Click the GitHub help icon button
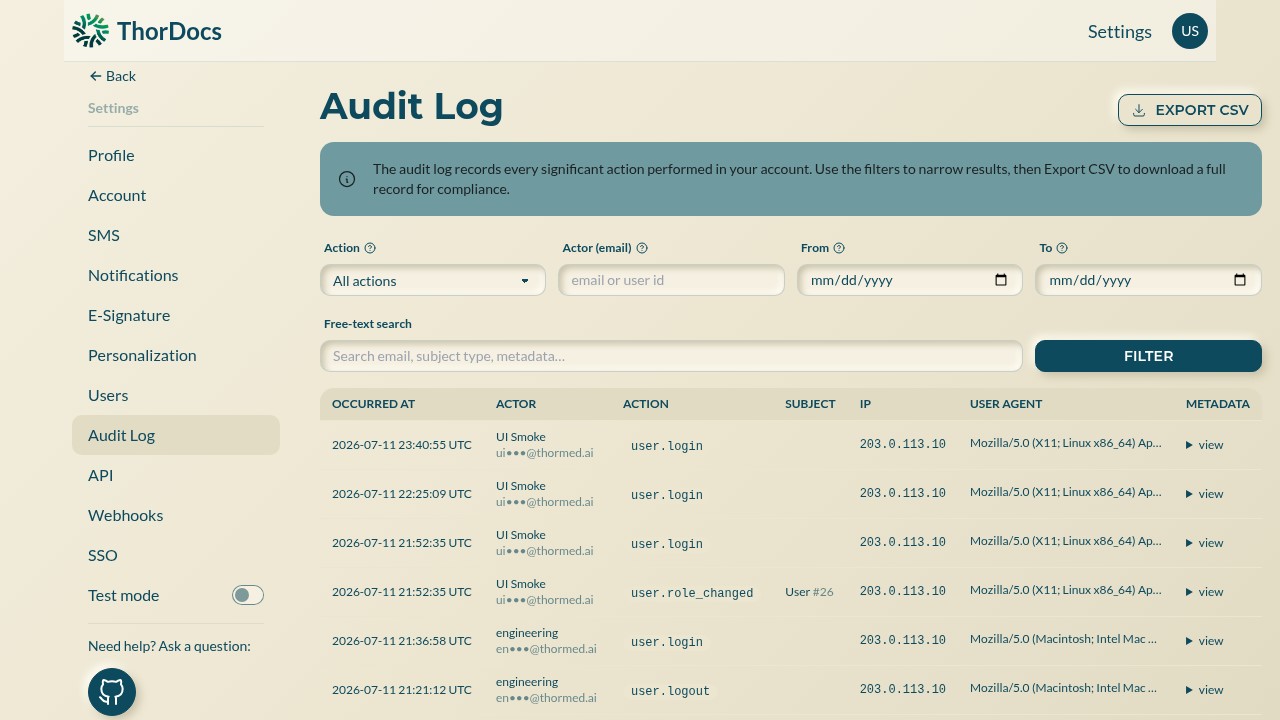 [x=112, y=692]
